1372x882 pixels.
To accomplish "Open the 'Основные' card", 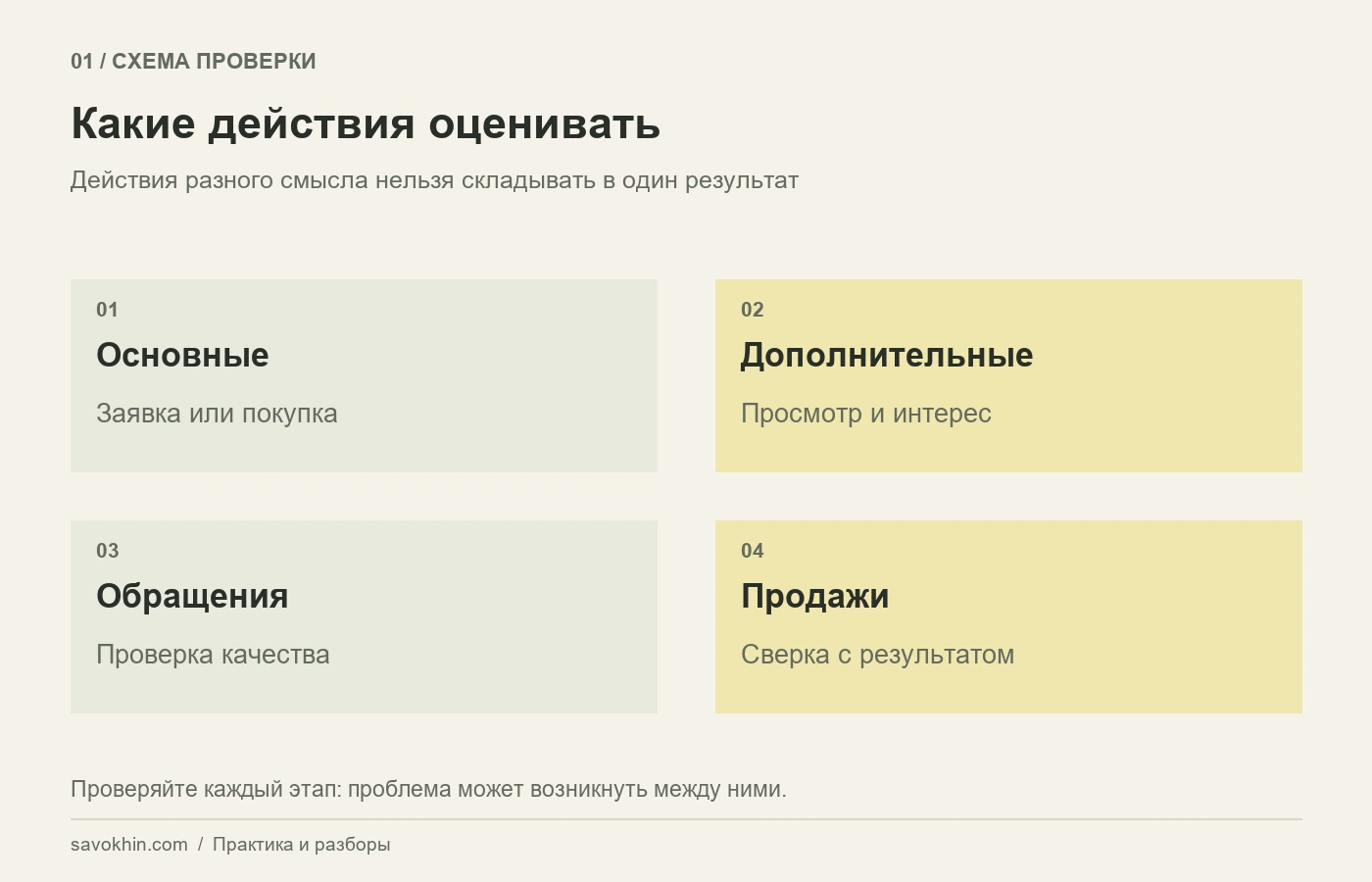I will point(364,375).
